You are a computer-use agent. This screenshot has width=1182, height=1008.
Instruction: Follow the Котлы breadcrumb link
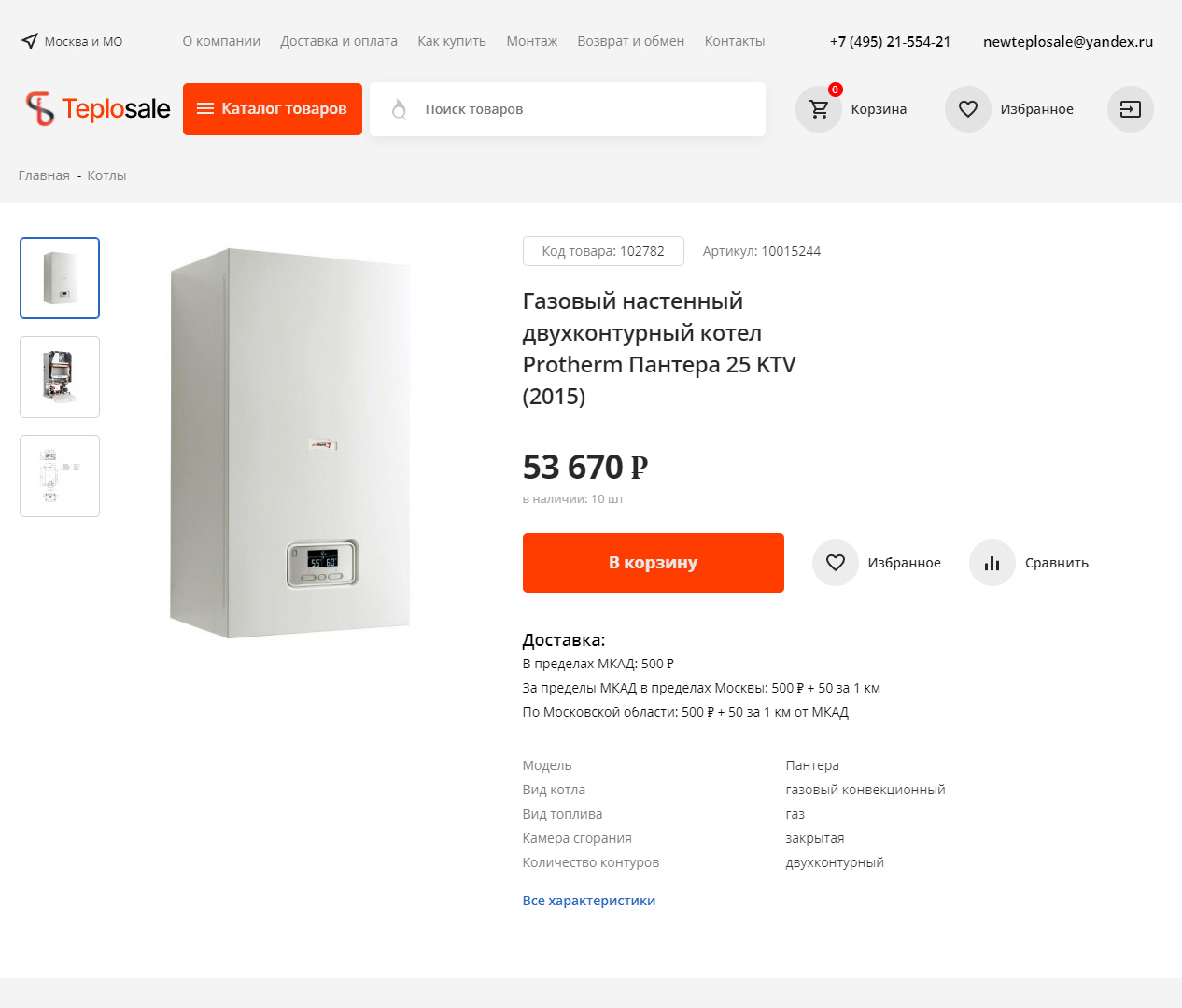(x=106, y=175)
